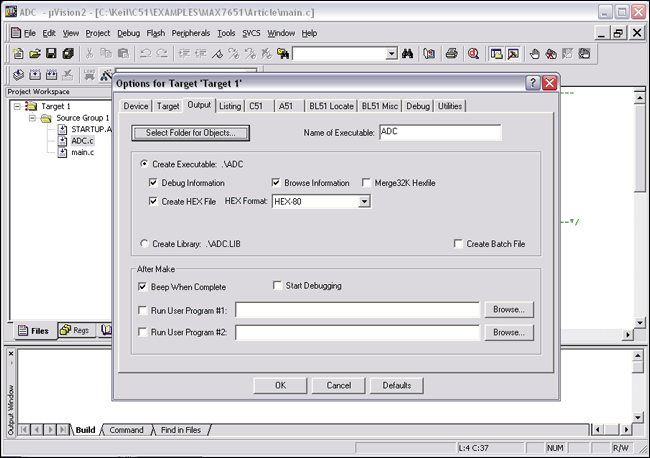
Task: Click the Options for Target toolbar icon
Action: click(x=106, y=75)
